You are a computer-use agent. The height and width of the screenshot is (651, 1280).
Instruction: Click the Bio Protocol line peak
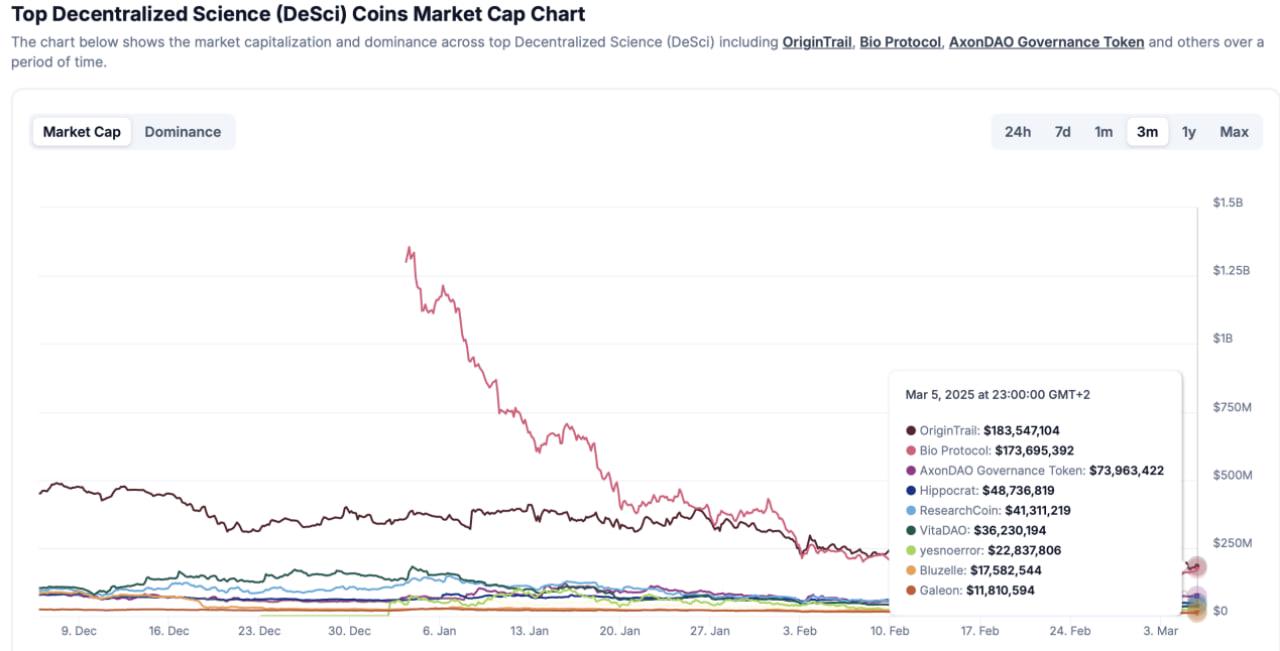(x=409, y=247)
